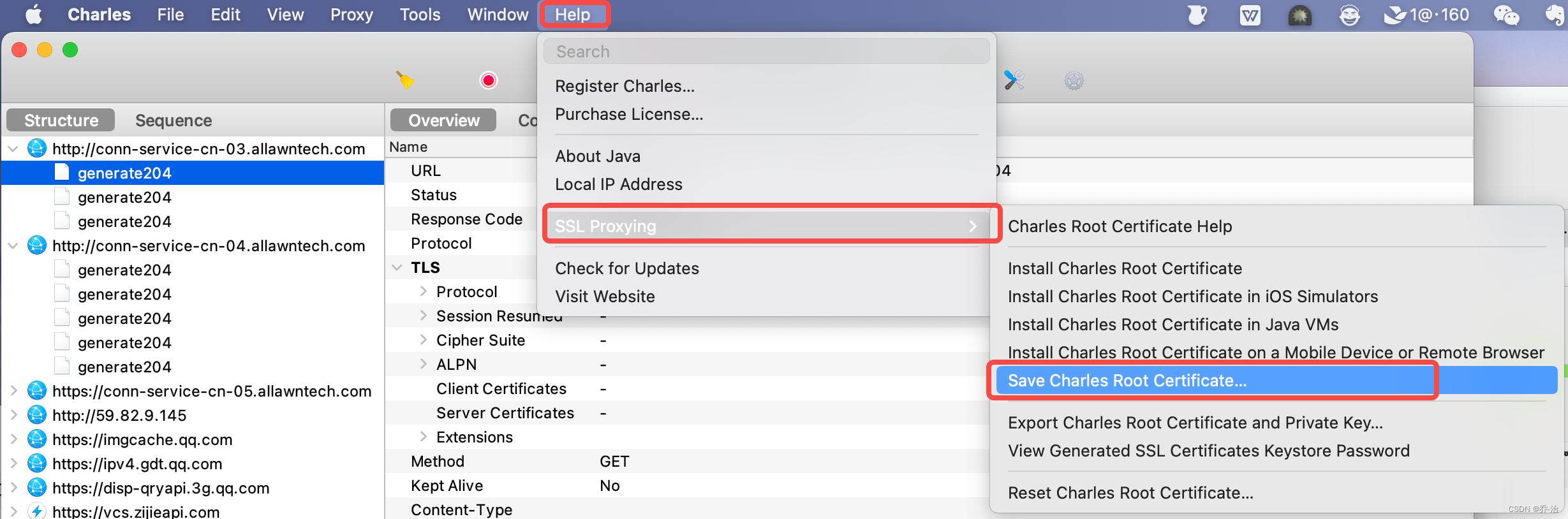The height and width of the screenshot is (519, 1568).
Task: Expand the https://imgcache.qq.com node
Action: point(13,439)
